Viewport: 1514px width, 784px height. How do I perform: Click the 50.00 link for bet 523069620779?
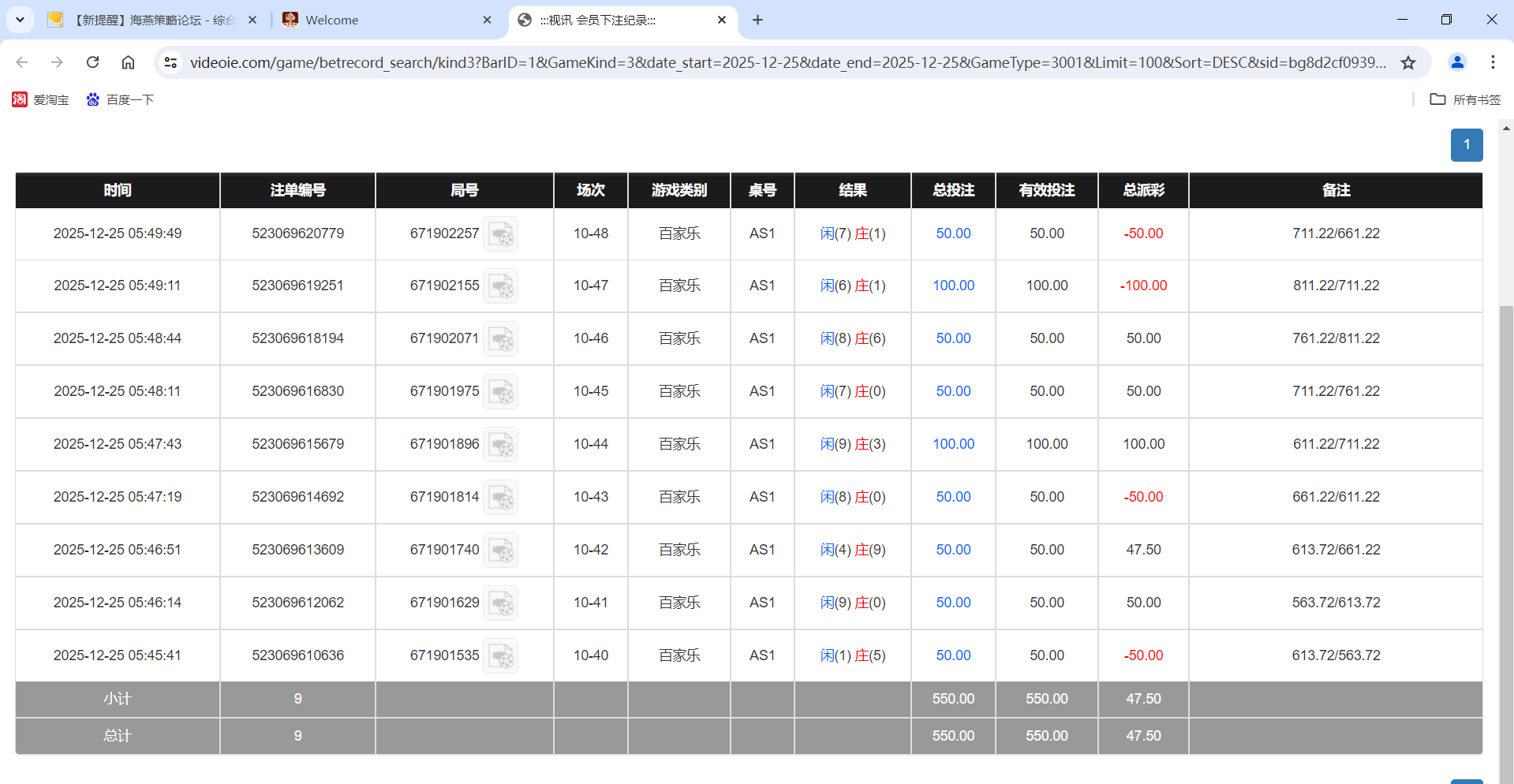[x=953, y=233]
